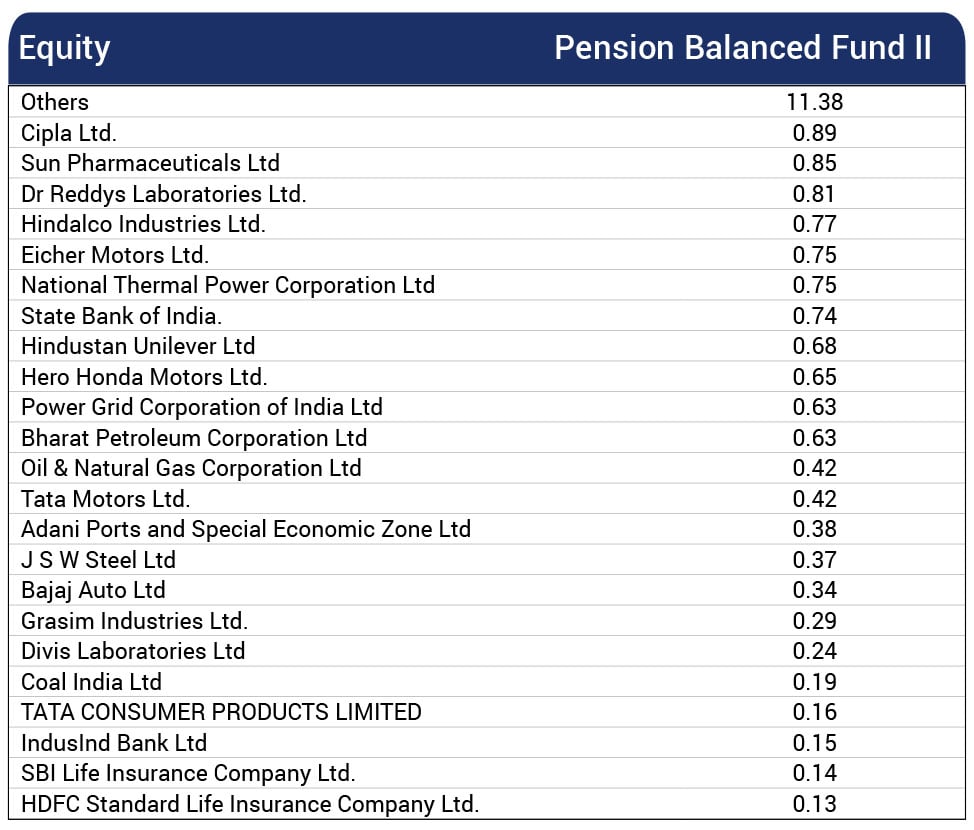Click Adani Ports and Special Economic Zone Ltd
Screen dimensions: 974x830
coord(246,529)
